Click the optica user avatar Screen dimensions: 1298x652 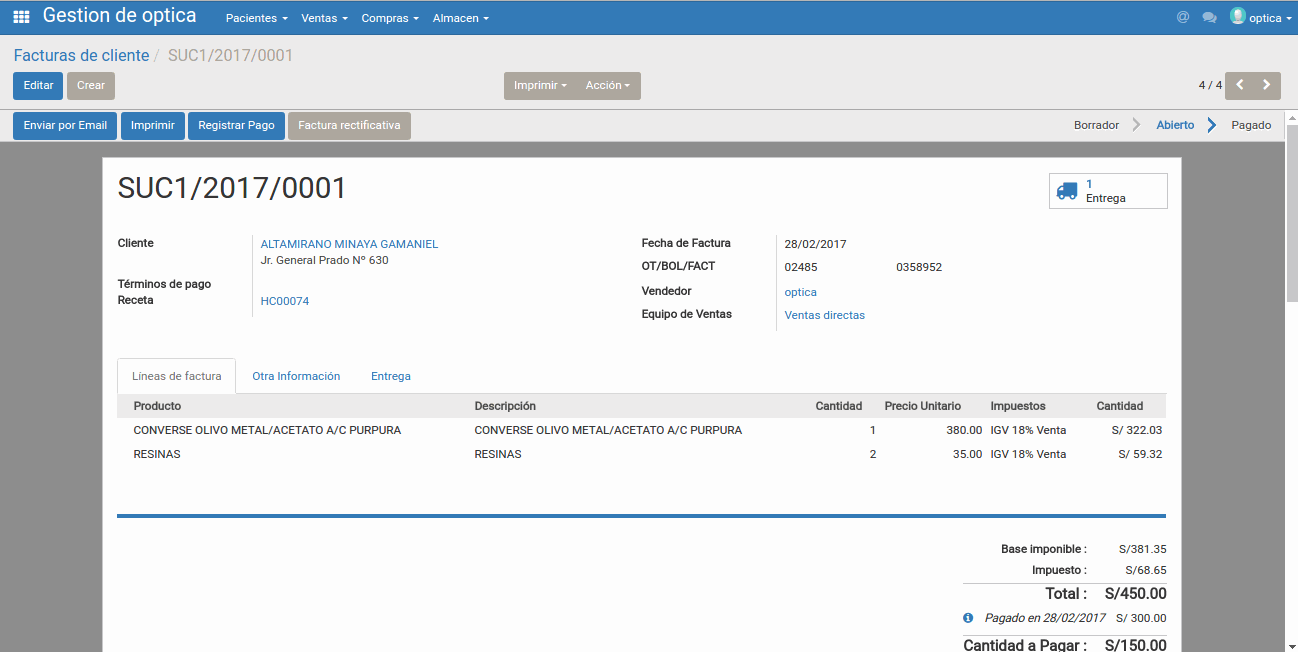pos(1238,16)
